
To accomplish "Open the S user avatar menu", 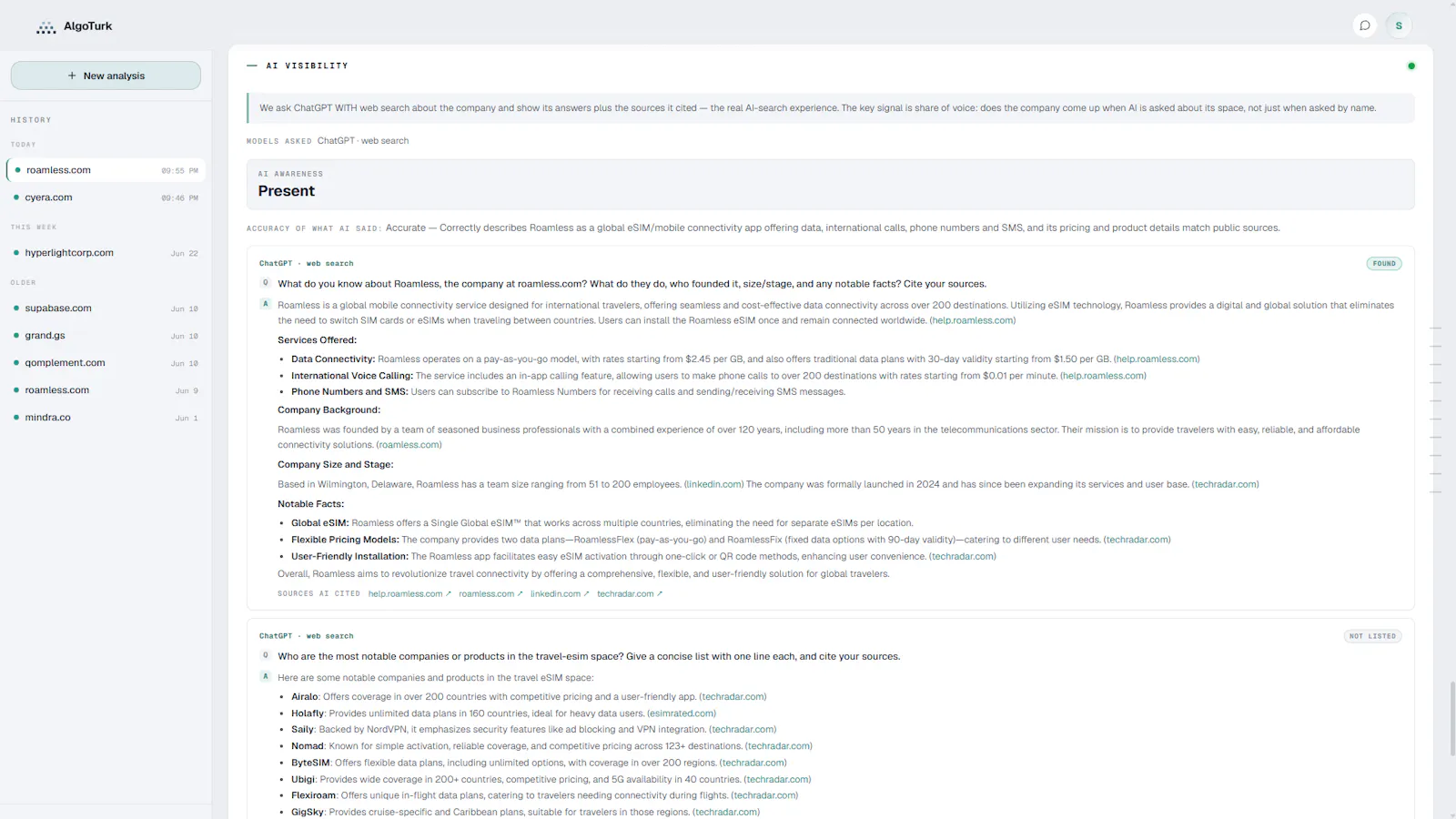I will coord(1399,25).
